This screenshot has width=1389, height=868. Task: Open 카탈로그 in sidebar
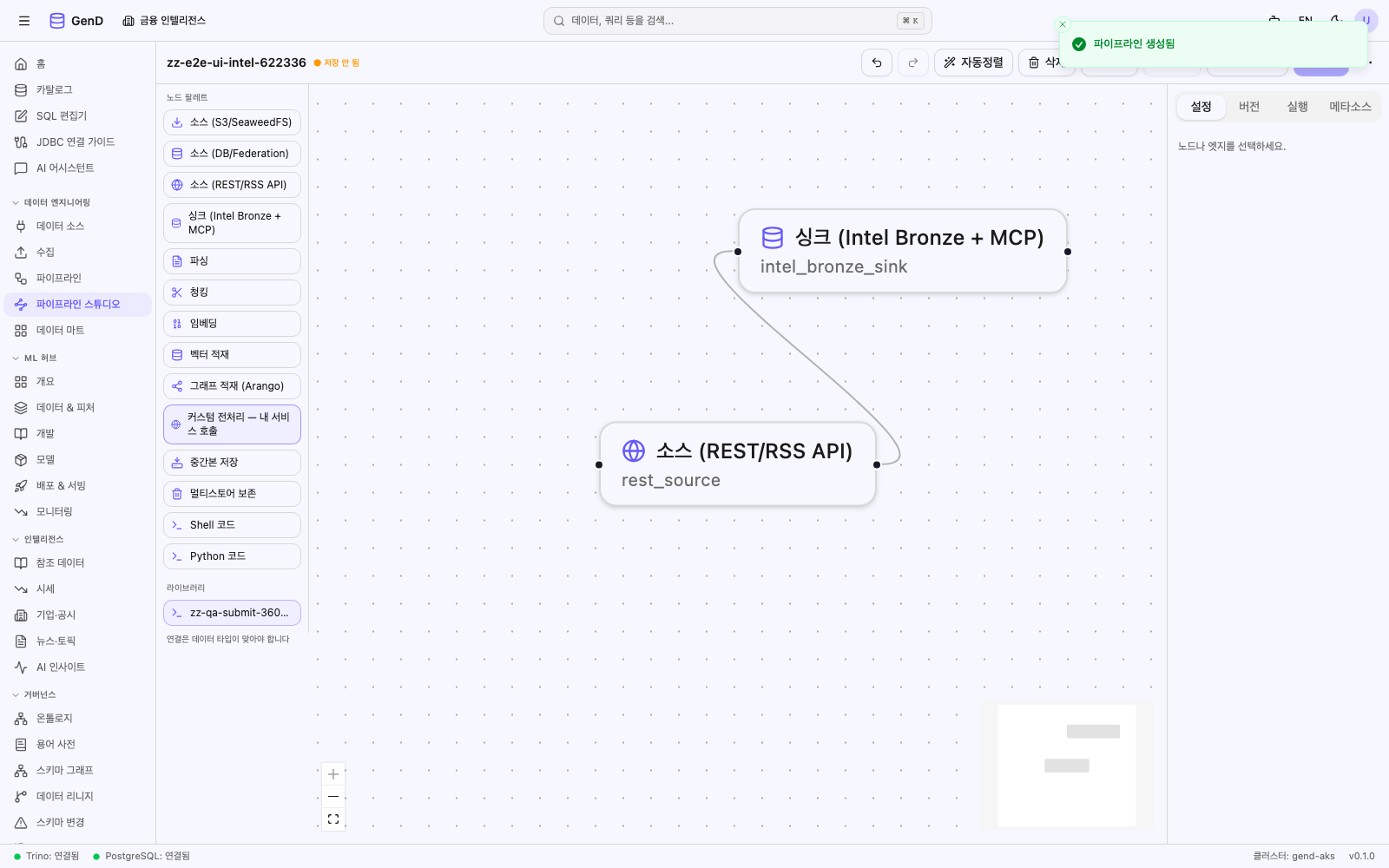78,90
